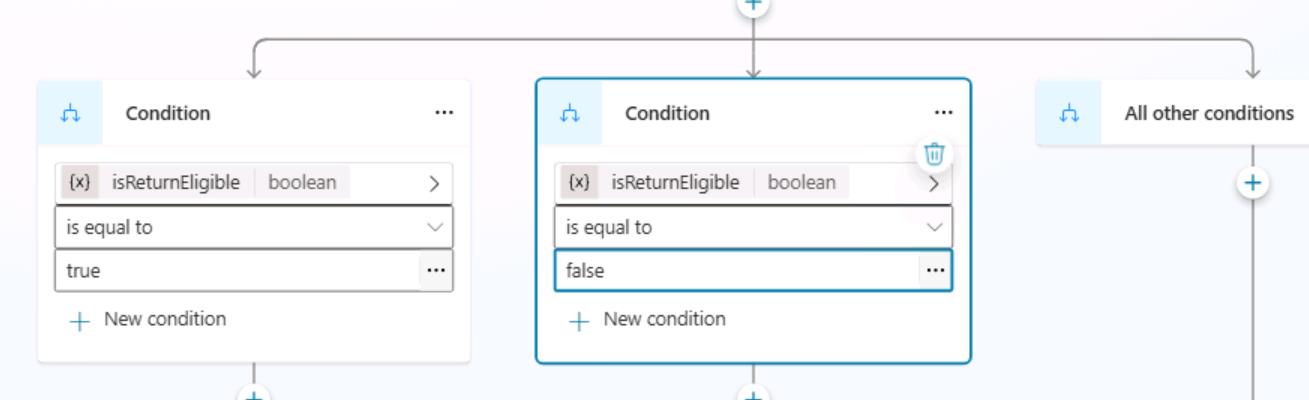The image size is (1309, 400).
Task: Expand isReturnEligible variable chevron in second condition
Action: tap(934, 184)
